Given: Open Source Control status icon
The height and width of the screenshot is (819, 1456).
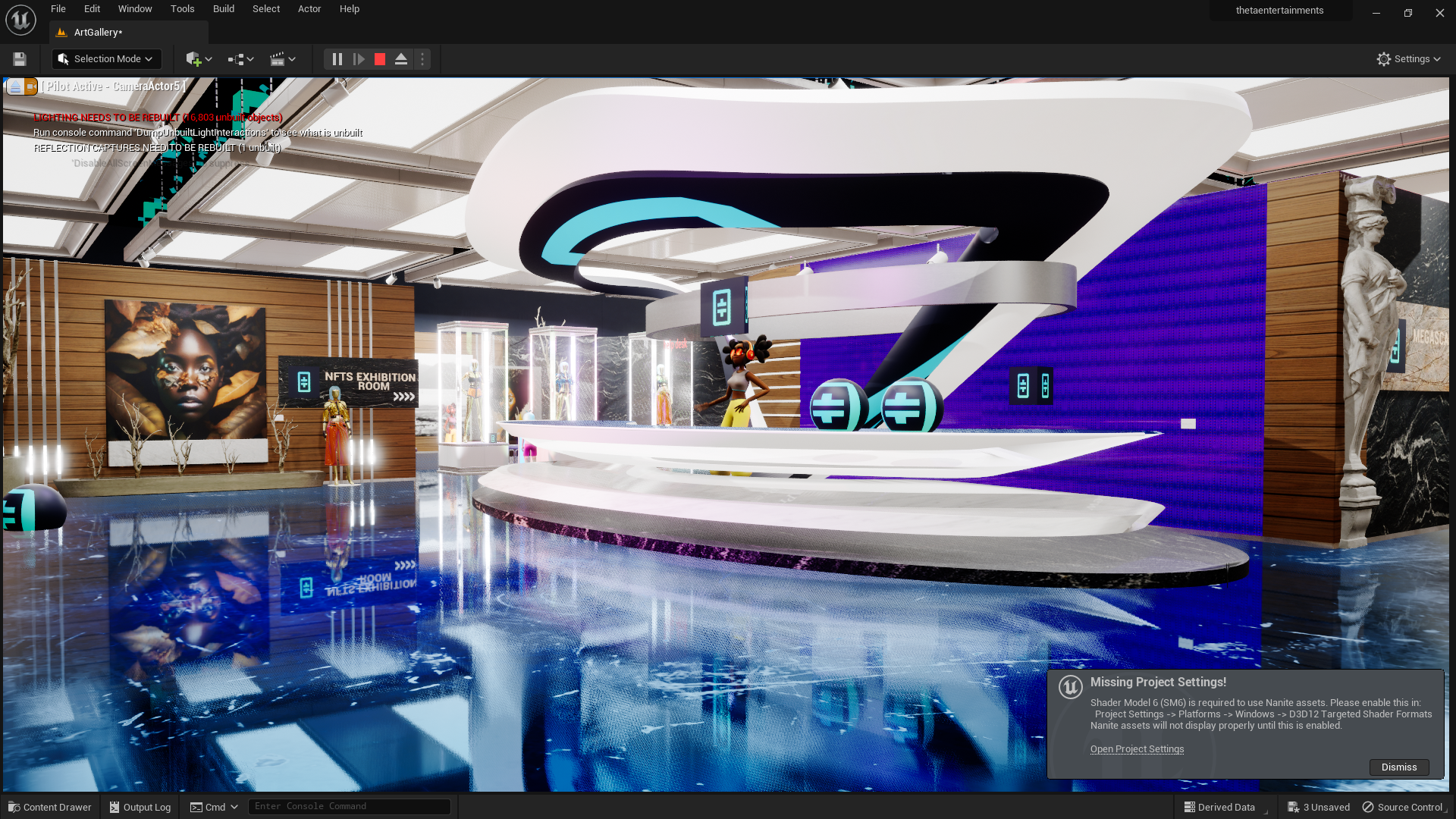Looking at the screenshot, I should pyautogui.click(x=1403, y=807).
